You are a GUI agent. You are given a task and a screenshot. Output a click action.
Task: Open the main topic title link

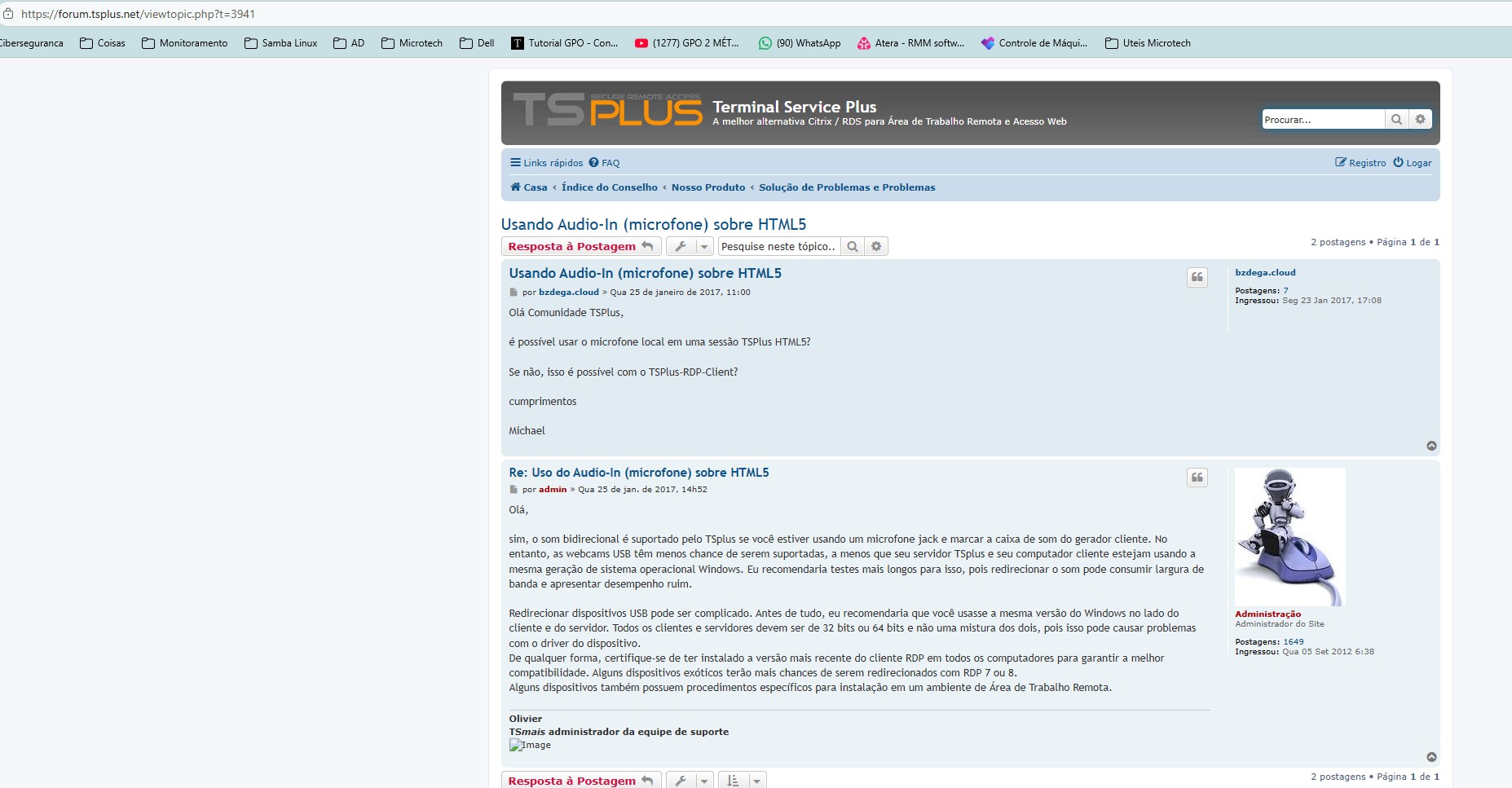point(654,224)
